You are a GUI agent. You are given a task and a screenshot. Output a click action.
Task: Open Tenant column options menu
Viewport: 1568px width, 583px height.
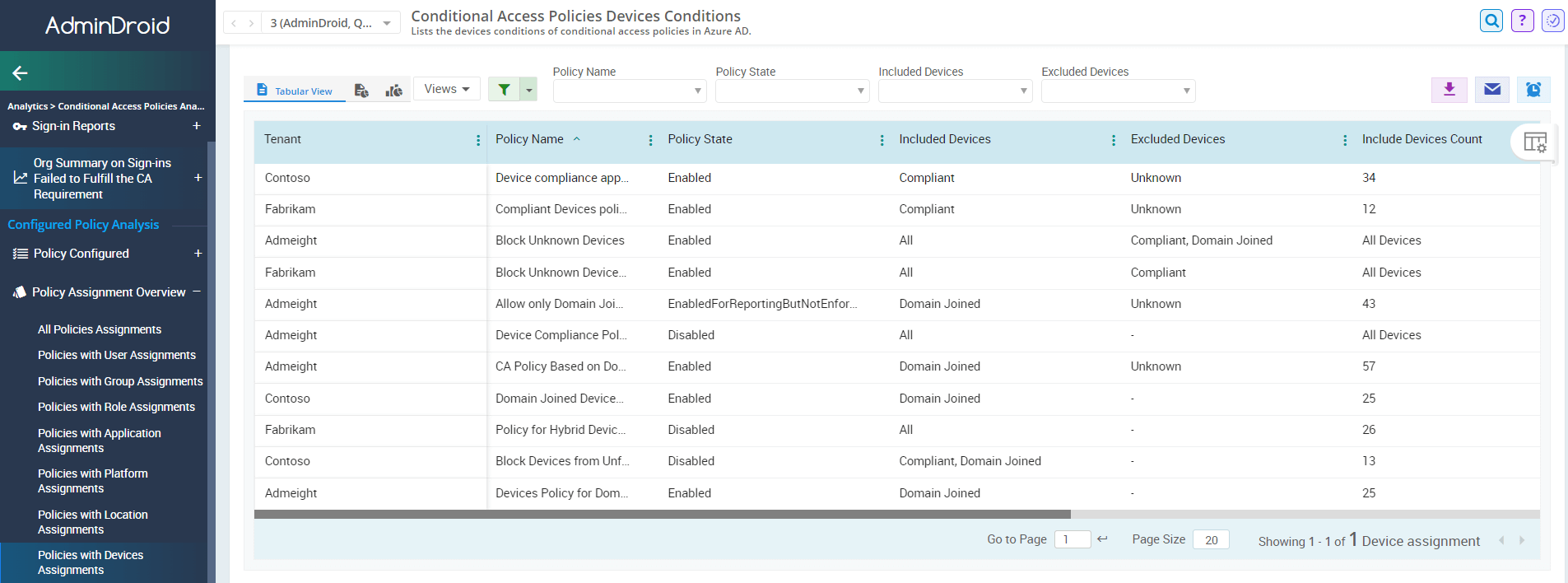tap(478, 141)
